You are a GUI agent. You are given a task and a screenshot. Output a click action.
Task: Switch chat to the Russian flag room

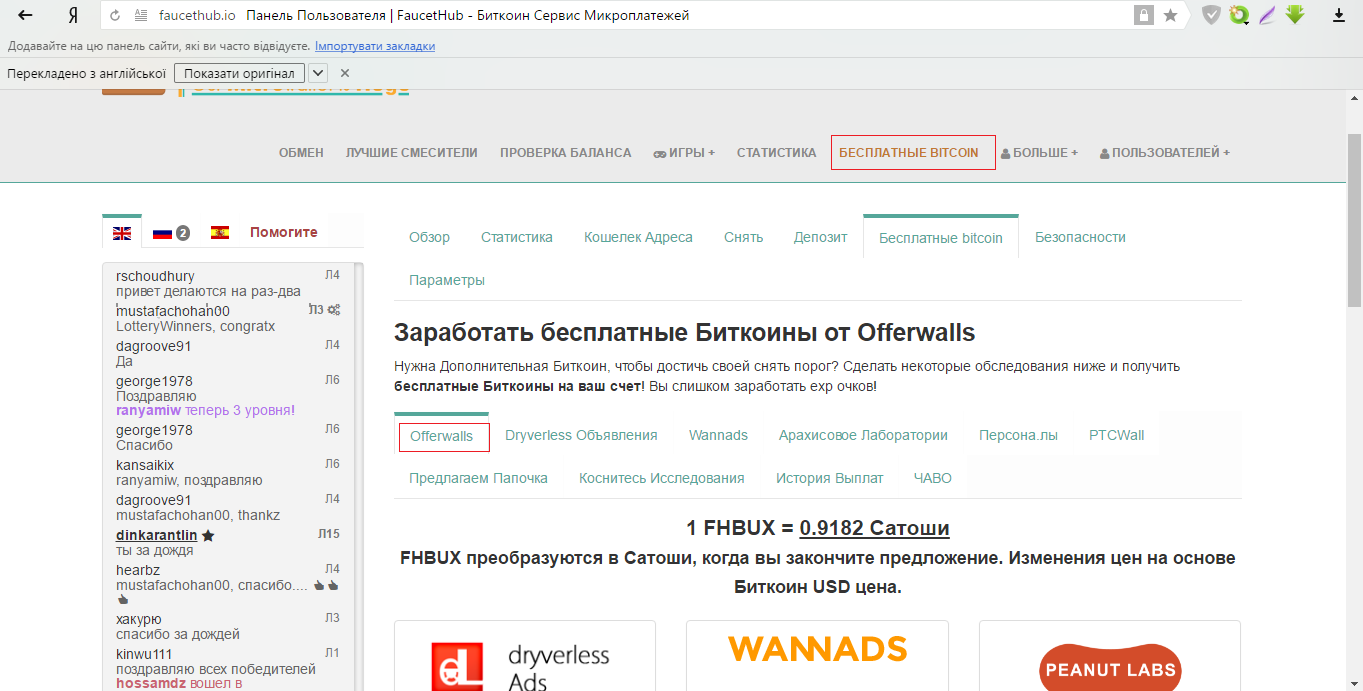click(x=163, y=233)
